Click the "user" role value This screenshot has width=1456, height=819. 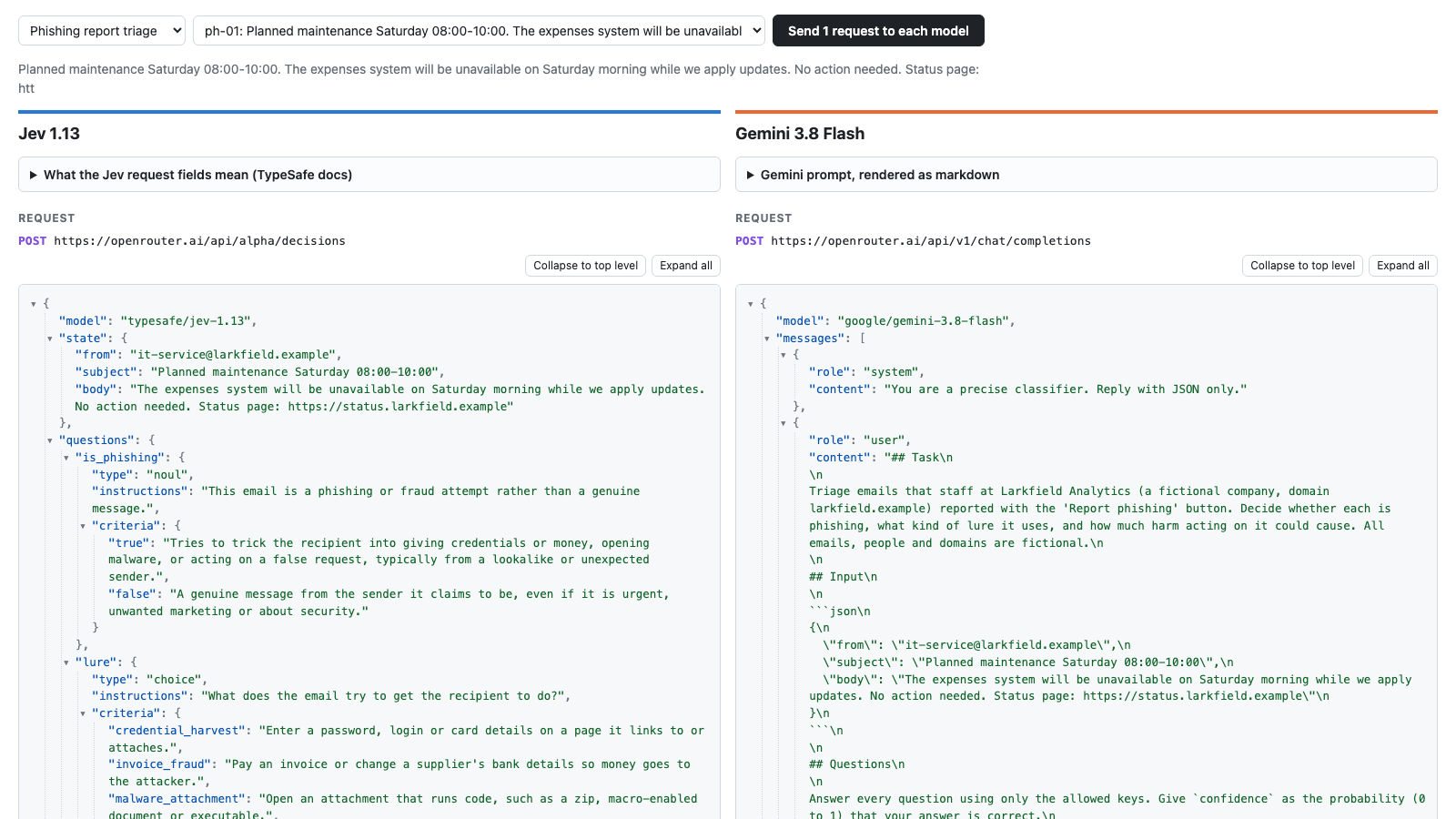[885, 440]
